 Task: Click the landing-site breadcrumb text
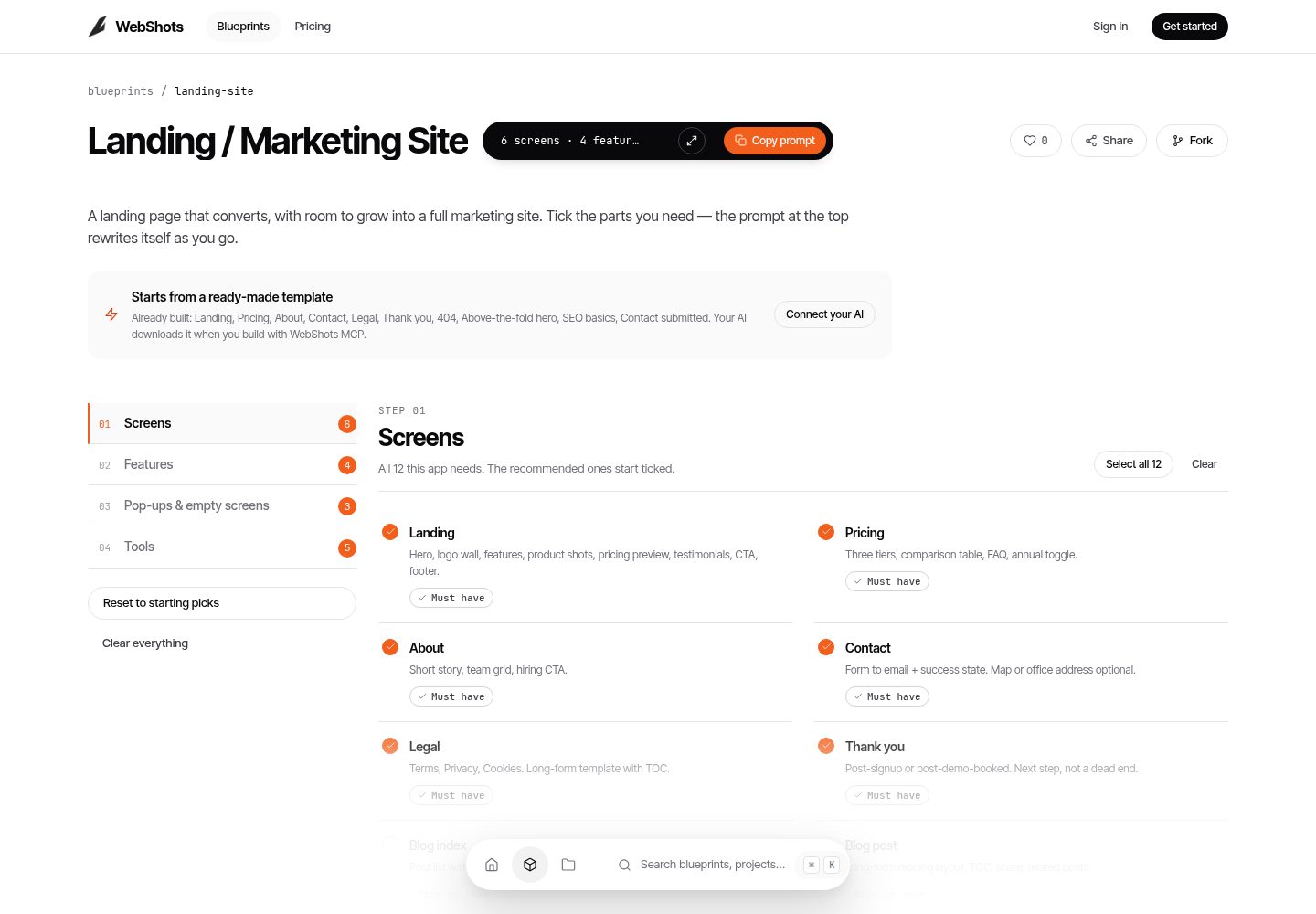point(214,91)
